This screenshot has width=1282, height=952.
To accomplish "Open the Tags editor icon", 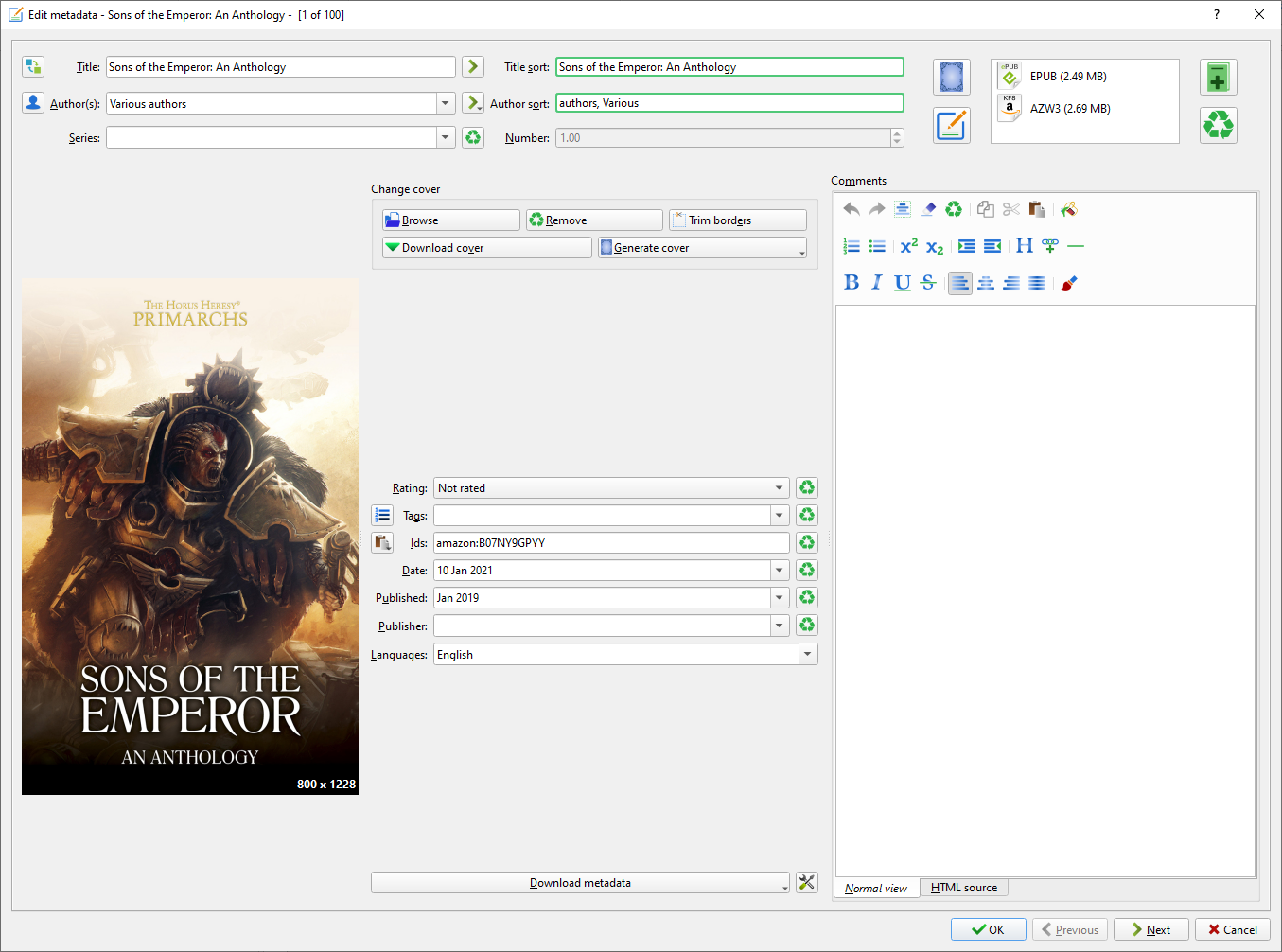I will [x=382, y=516].
